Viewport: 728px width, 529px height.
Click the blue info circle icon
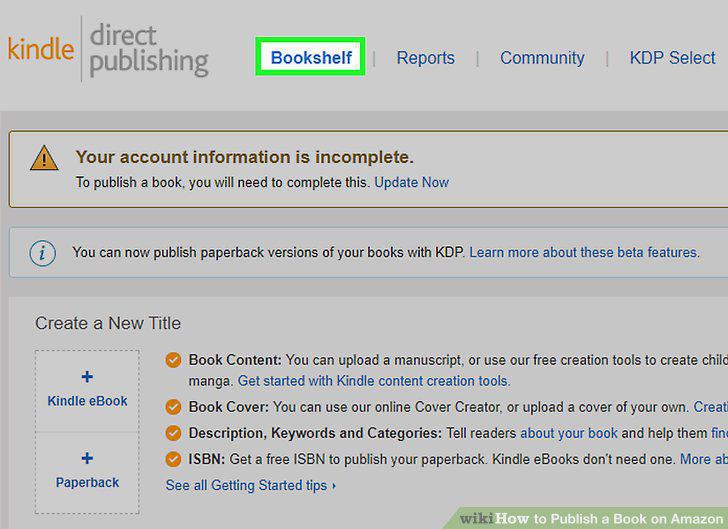coord(43,253)
